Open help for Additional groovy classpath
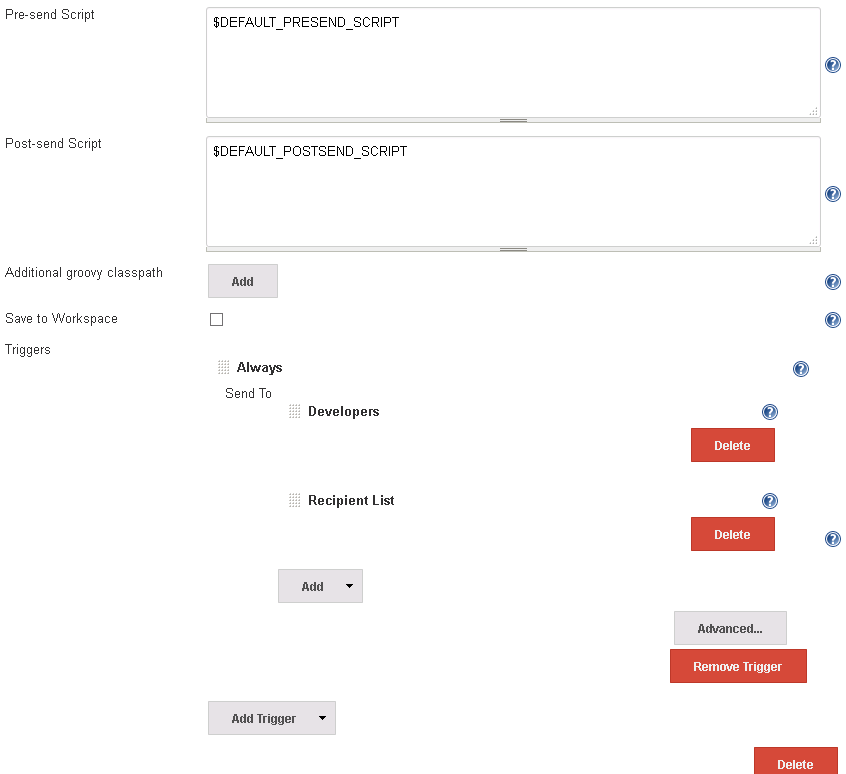Viewport: 846px width, 774px height. 833,282
